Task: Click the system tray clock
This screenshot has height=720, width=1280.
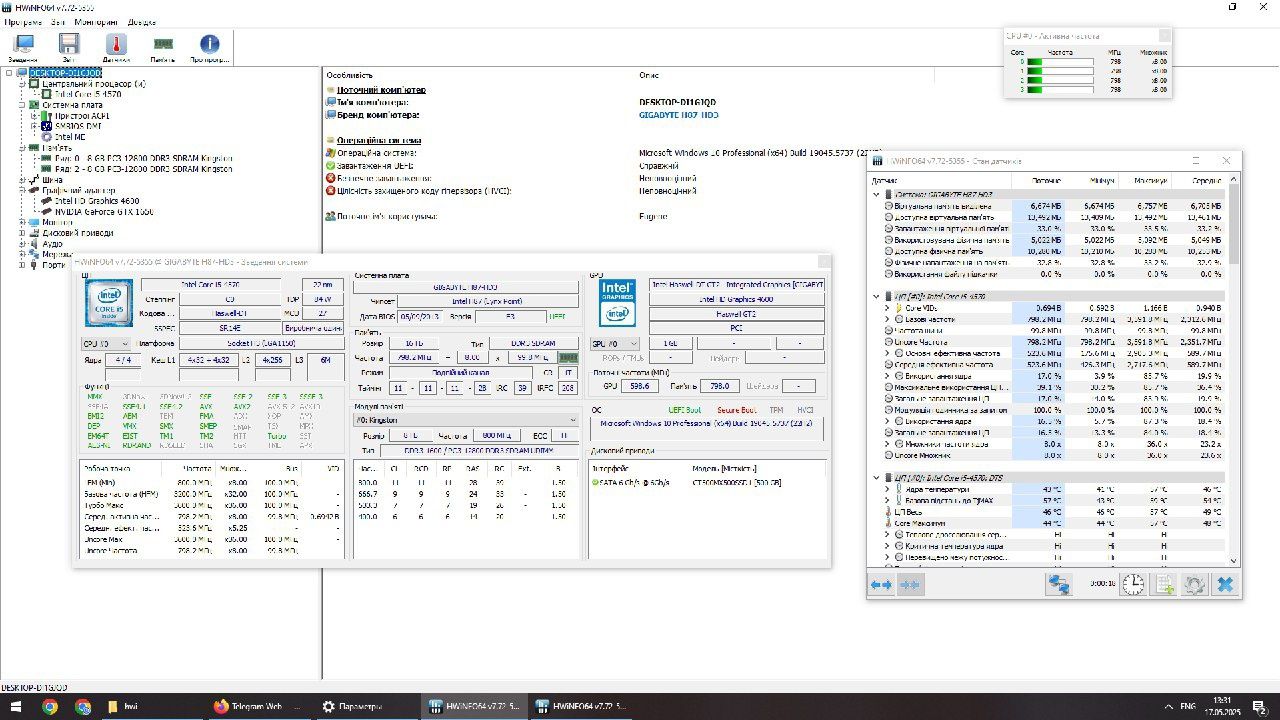Action: [1222, 706]
